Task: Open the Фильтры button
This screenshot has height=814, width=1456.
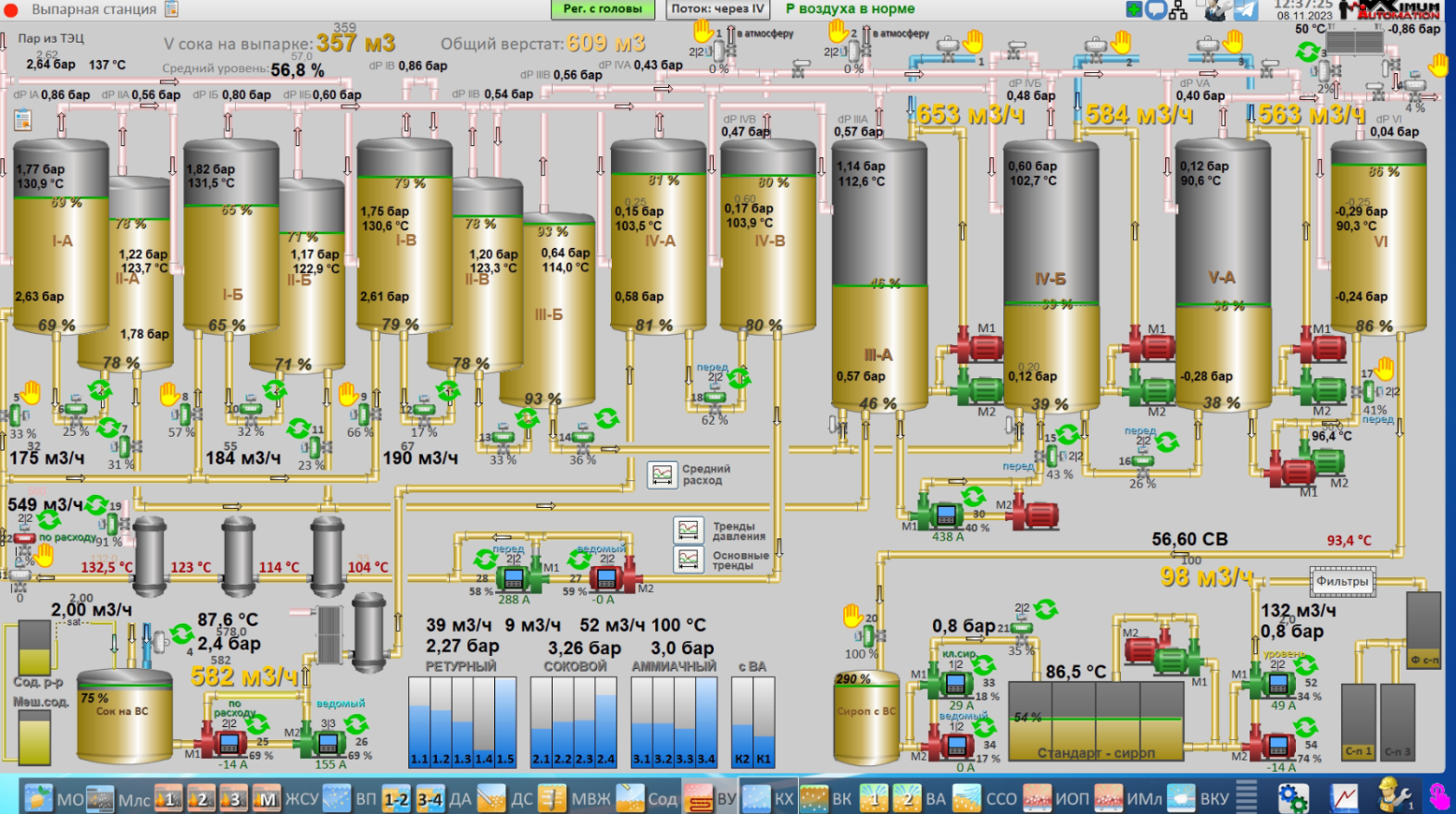Action: (x=1343, y=581)
